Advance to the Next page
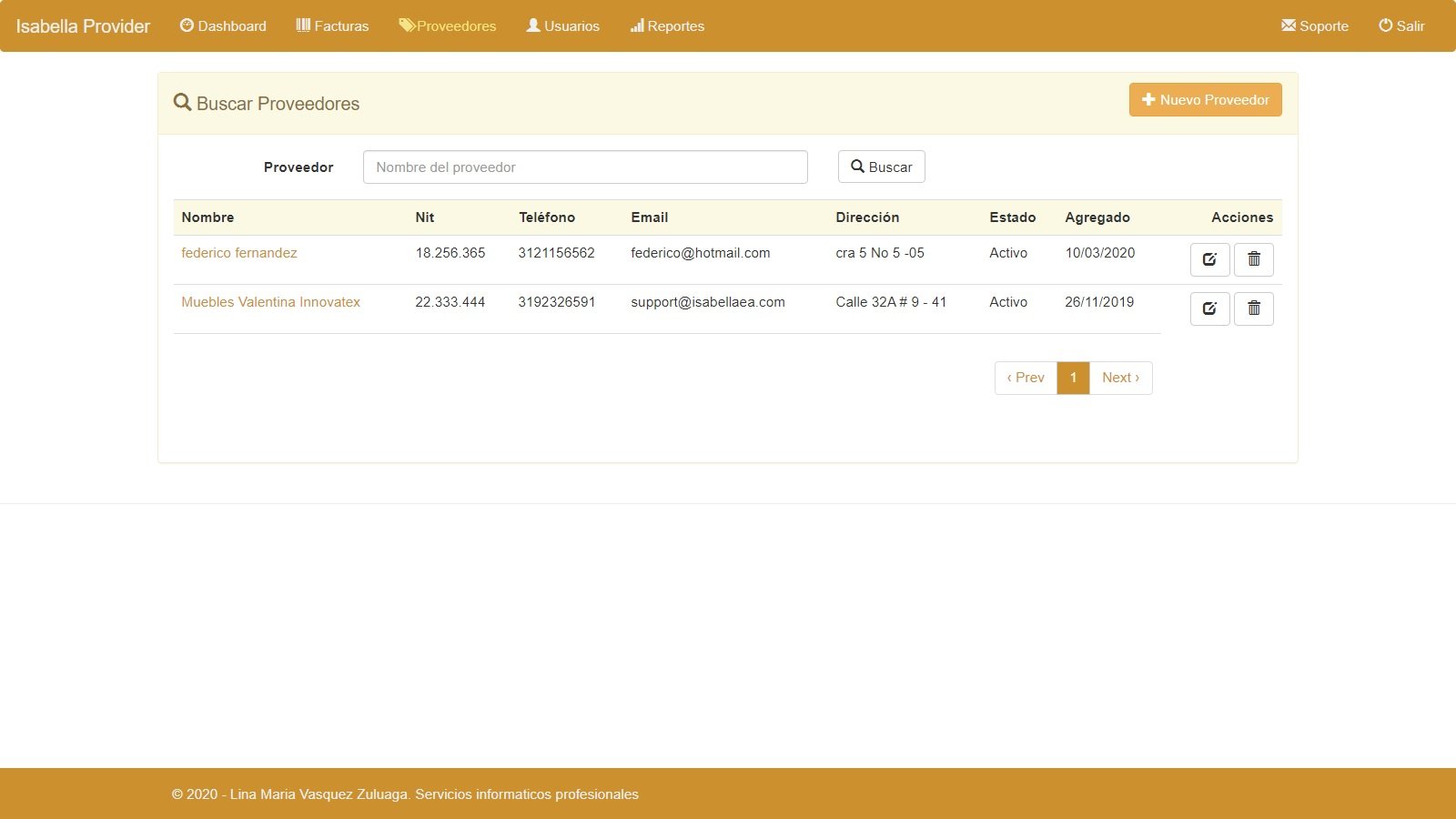 point(1120,378)
